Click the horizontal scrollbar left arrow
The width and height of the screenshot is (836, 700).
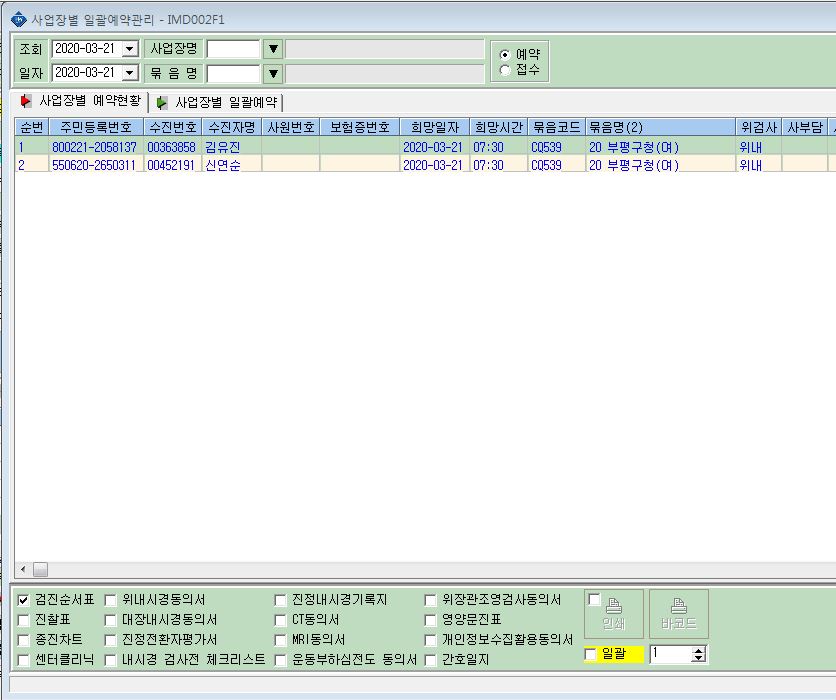coord(23,569)
